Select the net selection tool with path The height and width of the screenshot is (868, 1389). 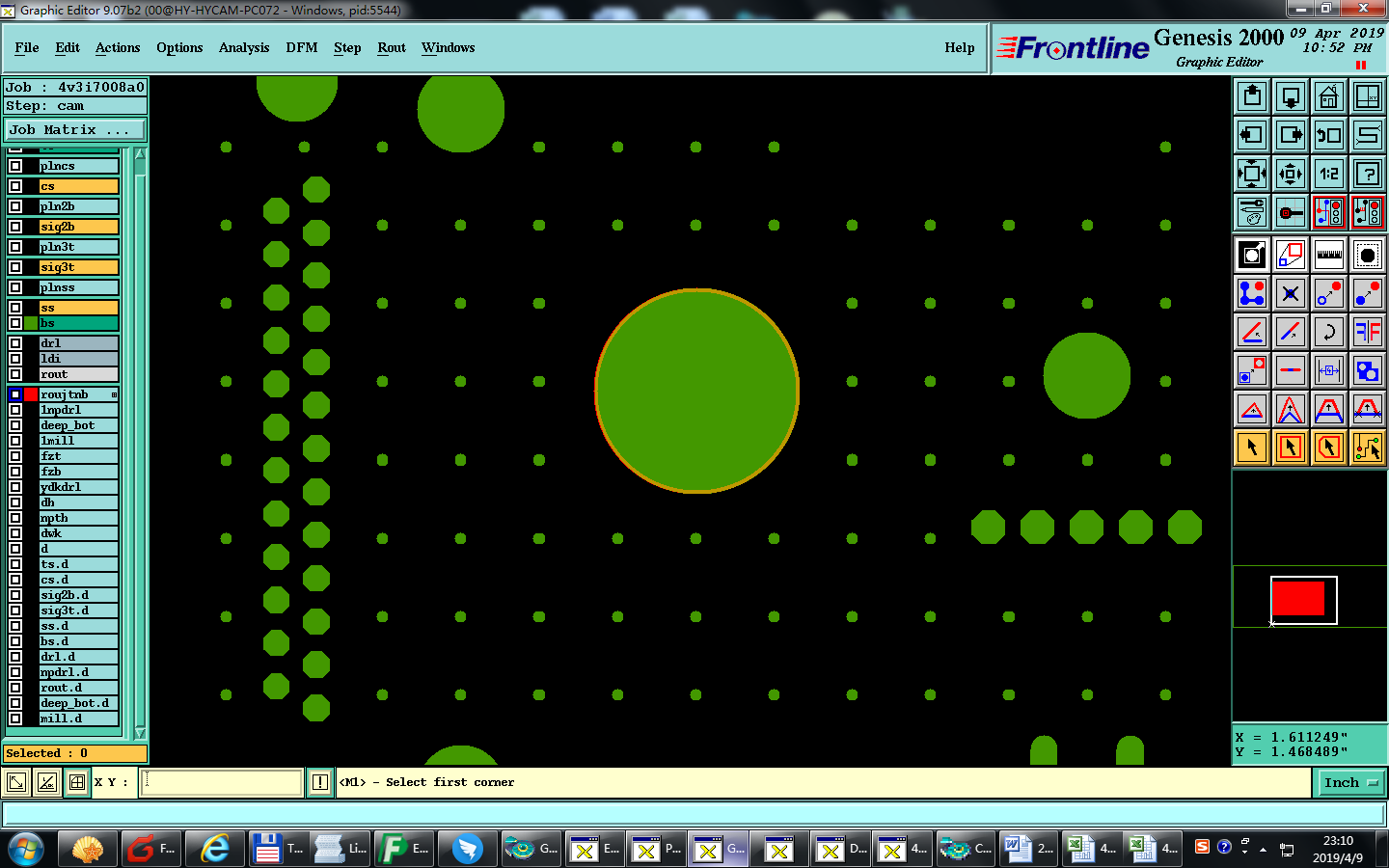coord(1368,448)
